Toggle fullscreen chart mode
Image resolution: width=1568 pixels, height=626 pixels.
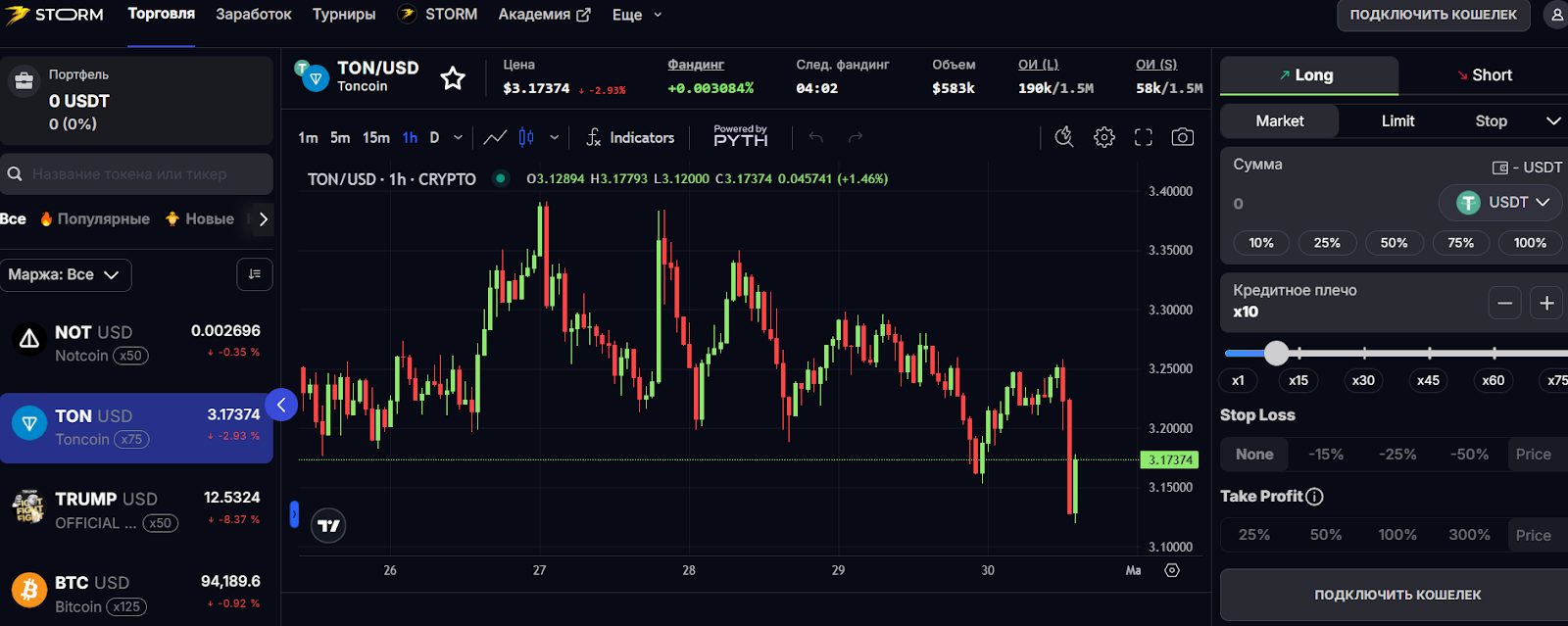tap(1144, 137)
